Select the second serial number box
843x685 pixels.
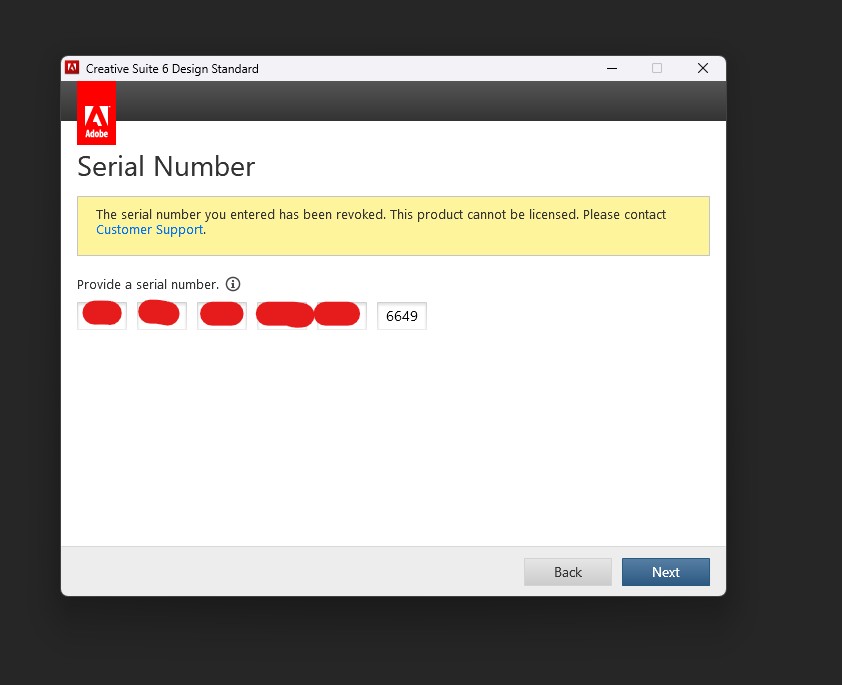click(x=161, y=315)
